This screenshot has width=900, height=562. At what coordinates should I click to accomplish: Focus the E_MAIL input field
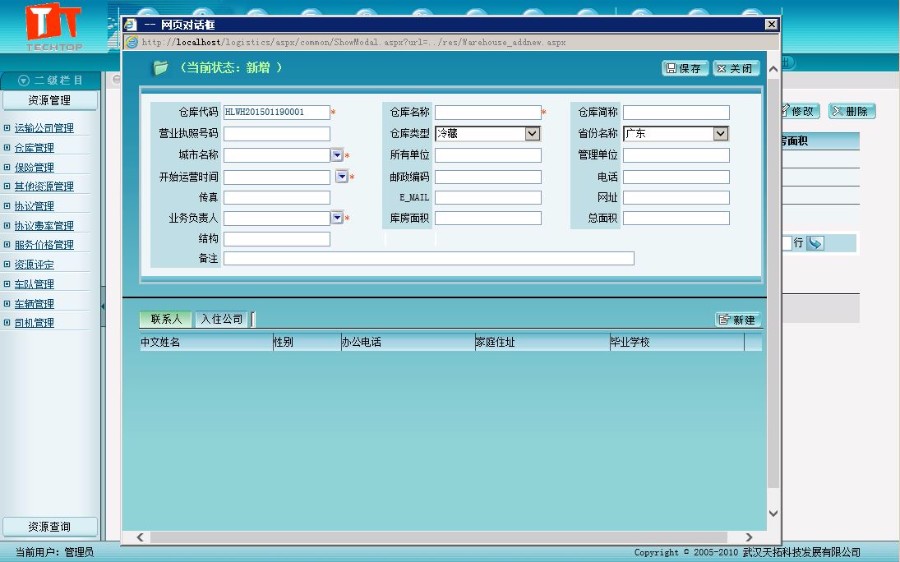pyautogui.click(x=488, y=197)
